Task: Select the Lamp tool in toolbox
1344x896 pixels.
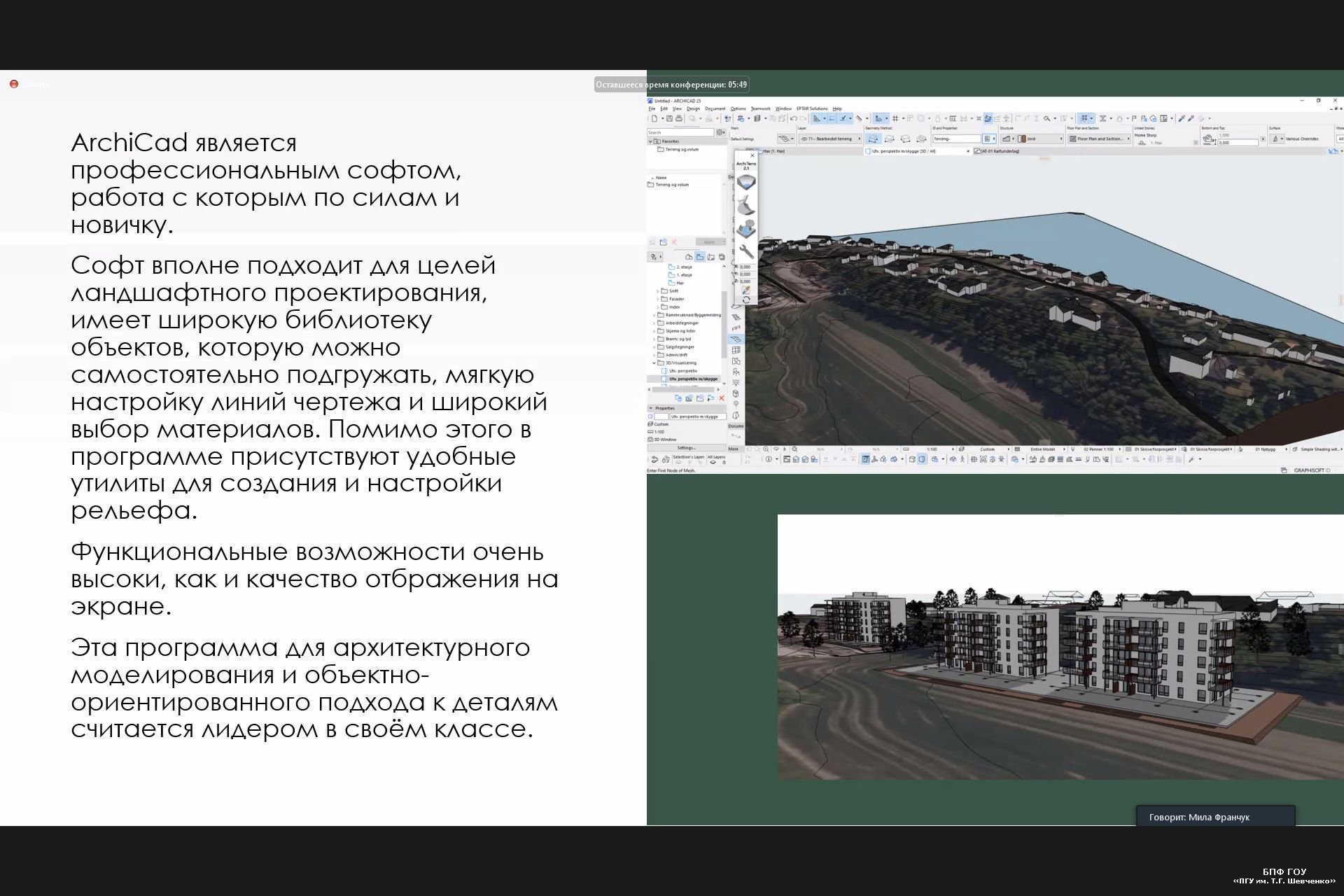Action: 736,382
